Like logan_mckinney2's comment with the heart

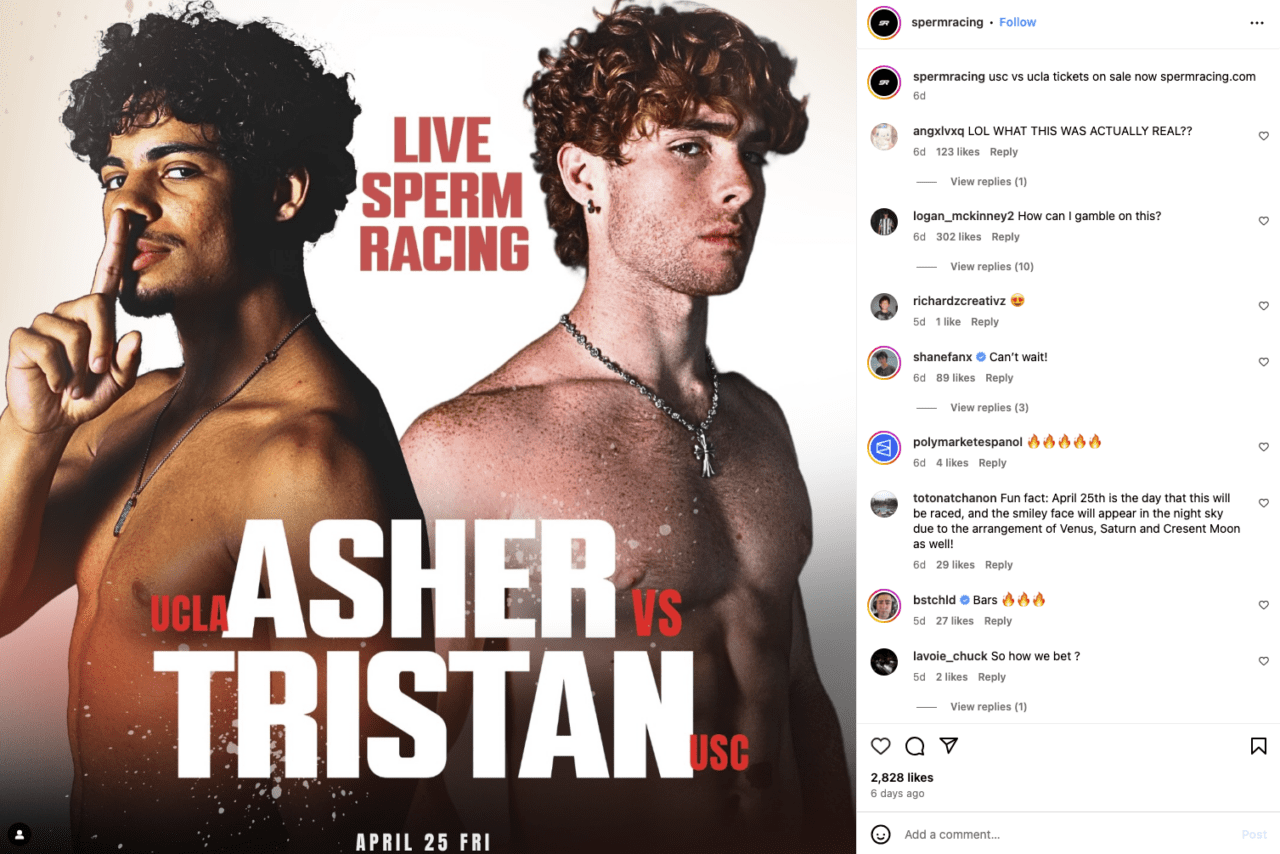click(x=1263, y=221)
